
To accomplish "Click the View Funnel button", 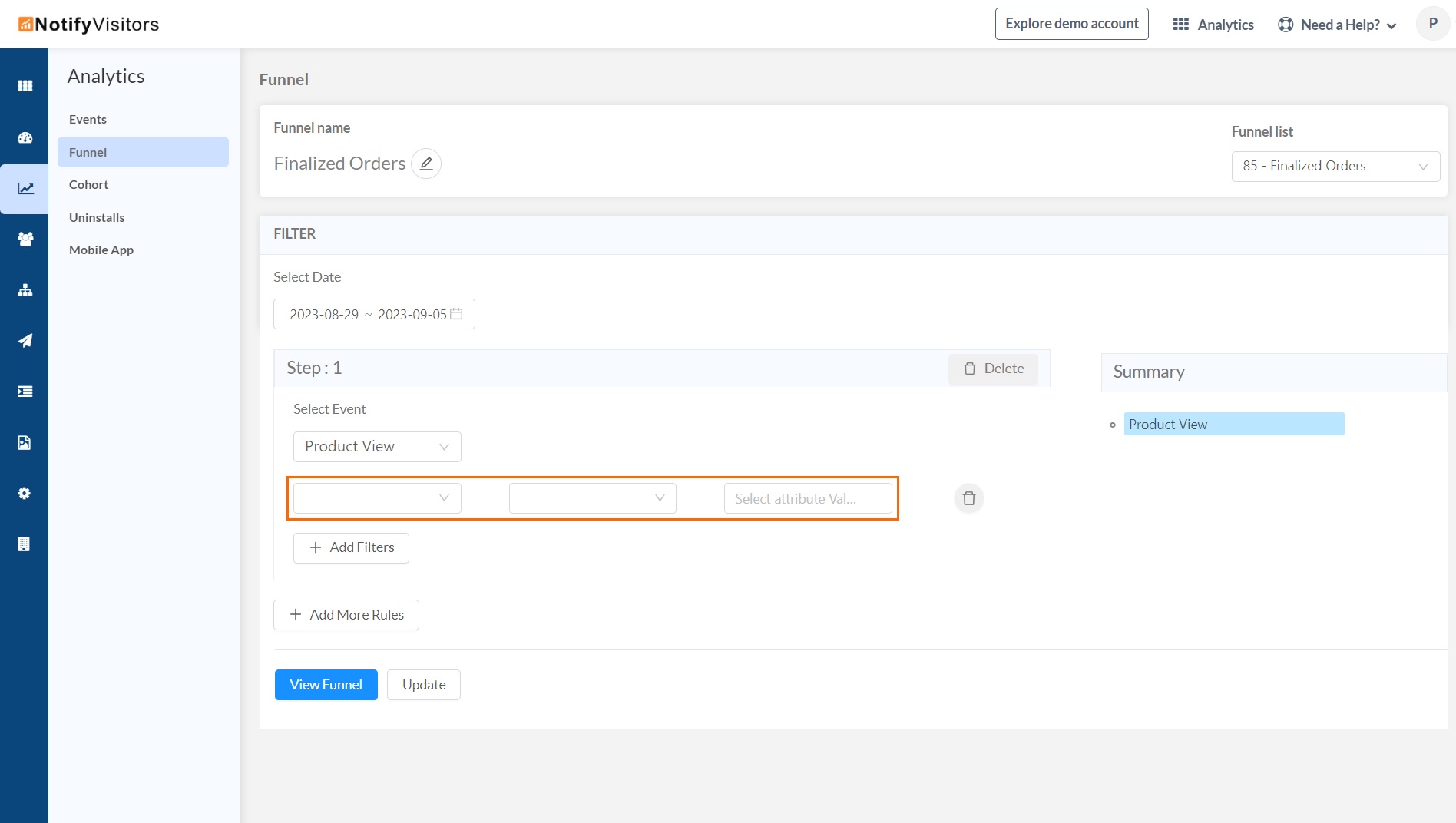I will (326, 685).
